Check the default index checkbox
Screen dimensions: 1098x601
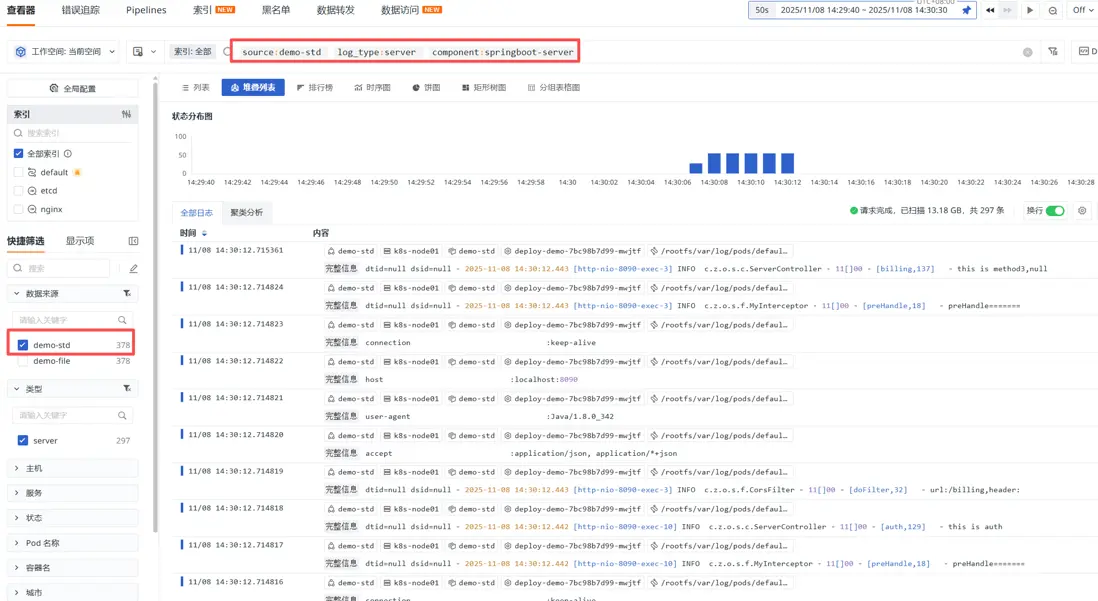tap(19, 172)
